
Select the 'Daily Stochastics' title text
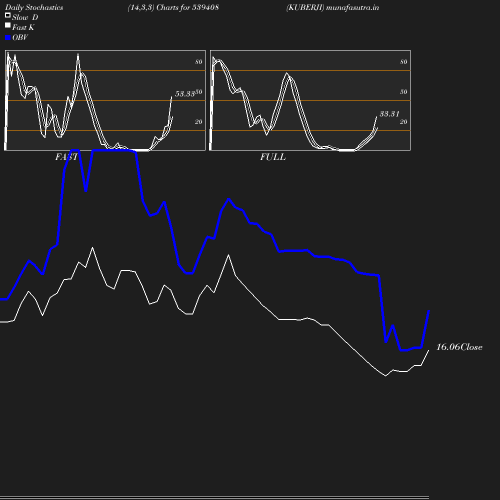(34, 8)
